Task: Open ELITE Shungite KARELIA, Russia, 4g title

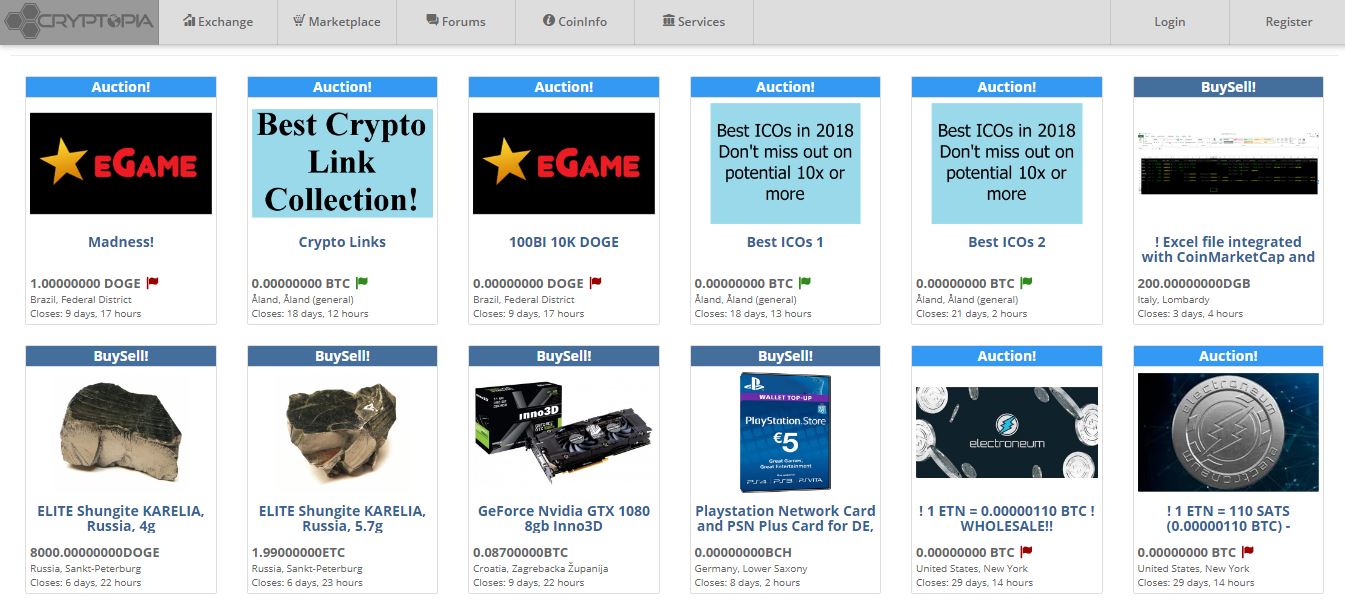Action: pos(121,518)
